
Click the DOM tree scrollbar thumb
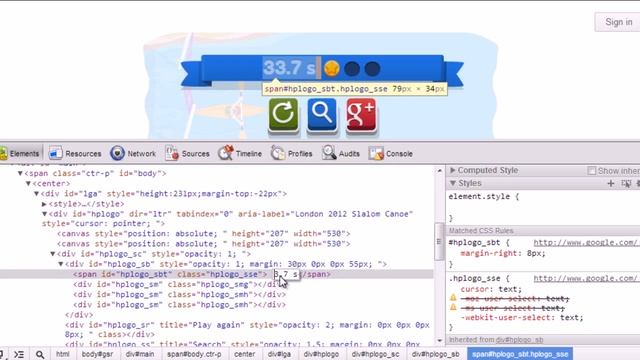[439, 242]
